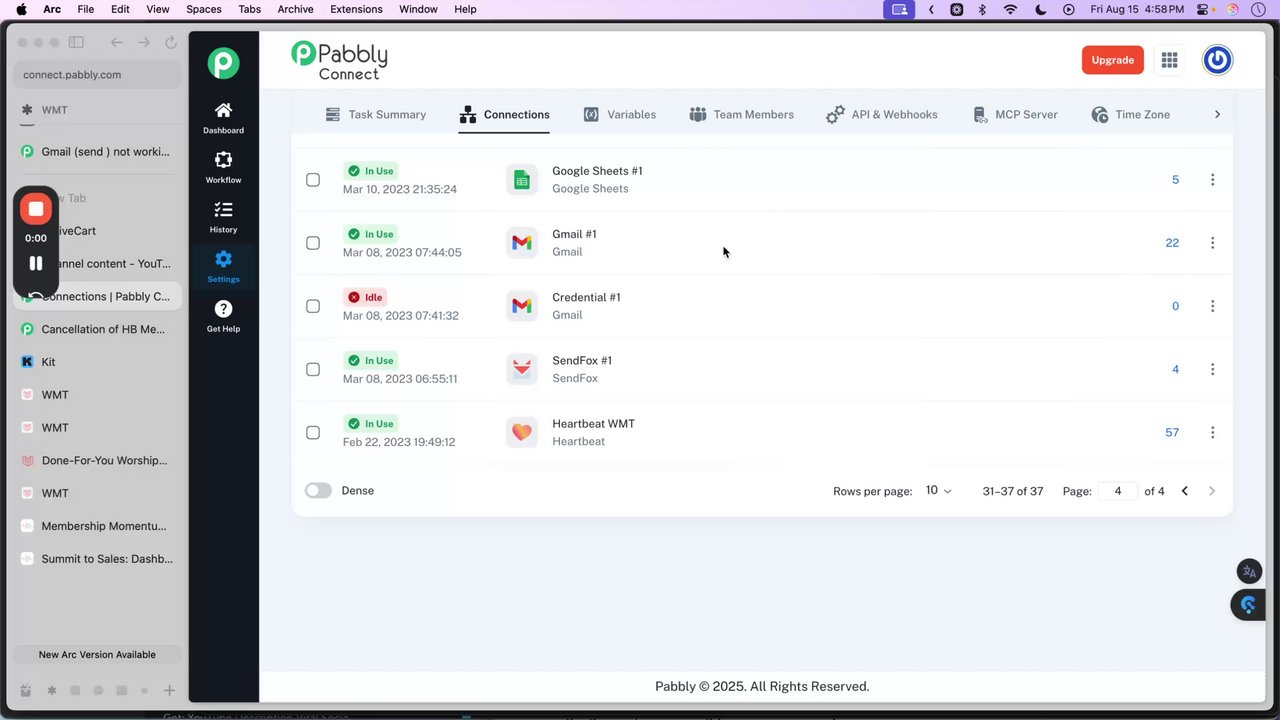
Task: Click the Arc reload page icon
Action: [x=171, y=42]
